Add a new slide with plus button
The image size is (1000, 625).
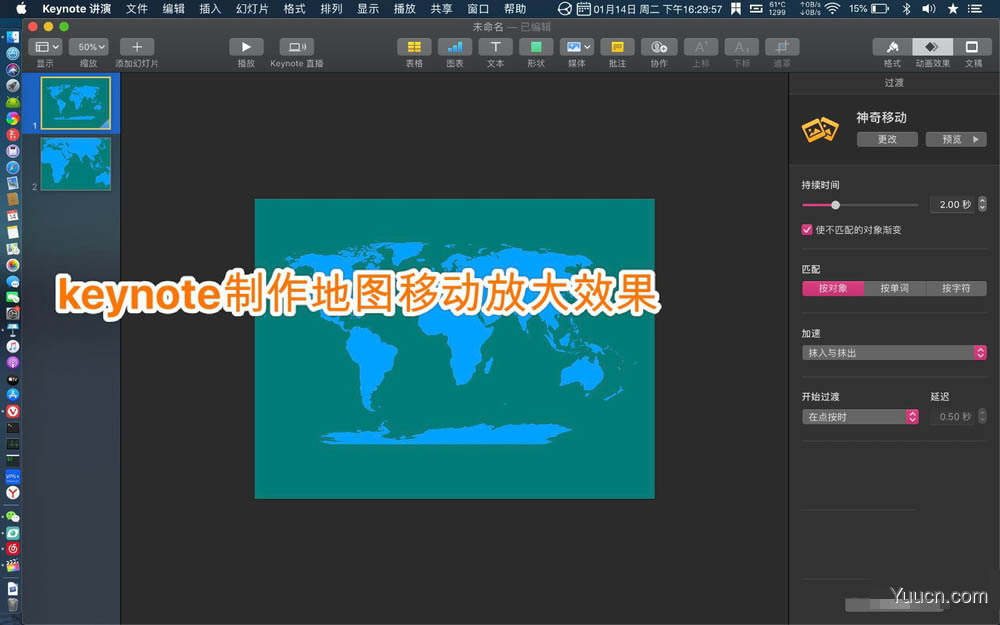tap(136, 47)
